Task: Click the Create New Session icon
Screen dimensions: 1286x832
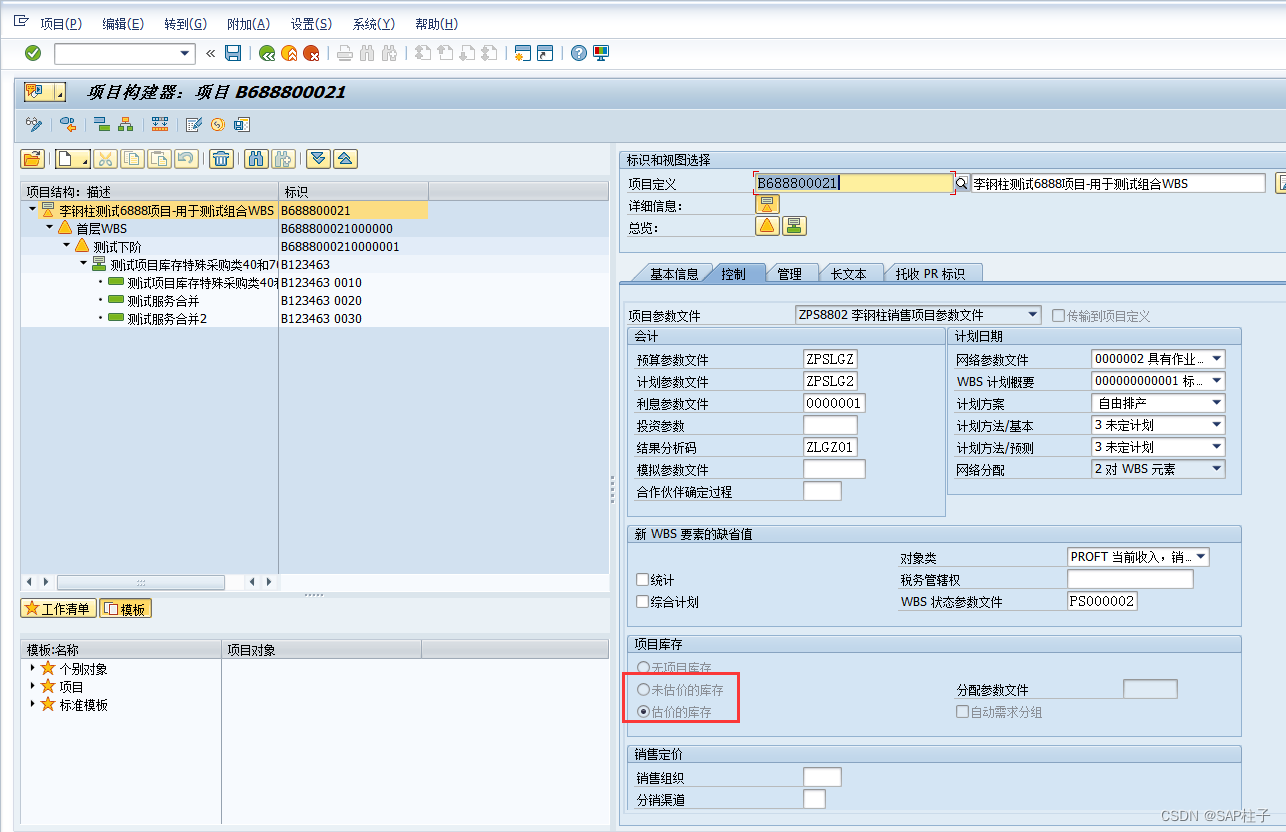Action: click(522, 53)
